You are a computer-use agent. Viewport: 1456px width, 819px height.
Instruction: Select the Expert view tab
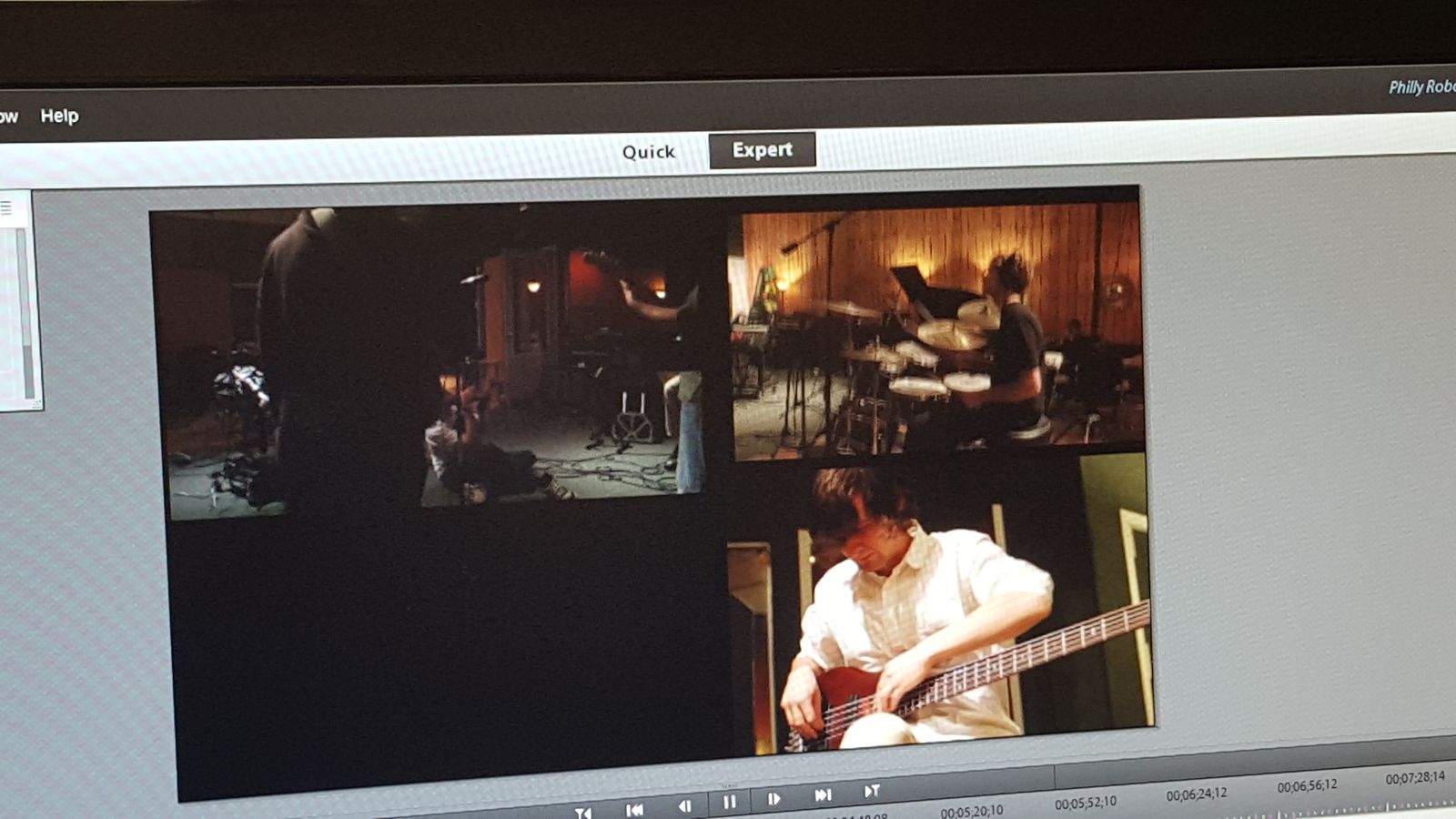pyautogui.click(x=762, y=150)
